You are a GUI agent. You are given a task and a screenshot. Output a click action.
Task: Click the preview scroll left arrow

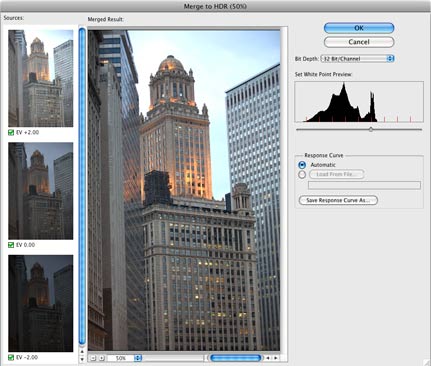[268, 358]
